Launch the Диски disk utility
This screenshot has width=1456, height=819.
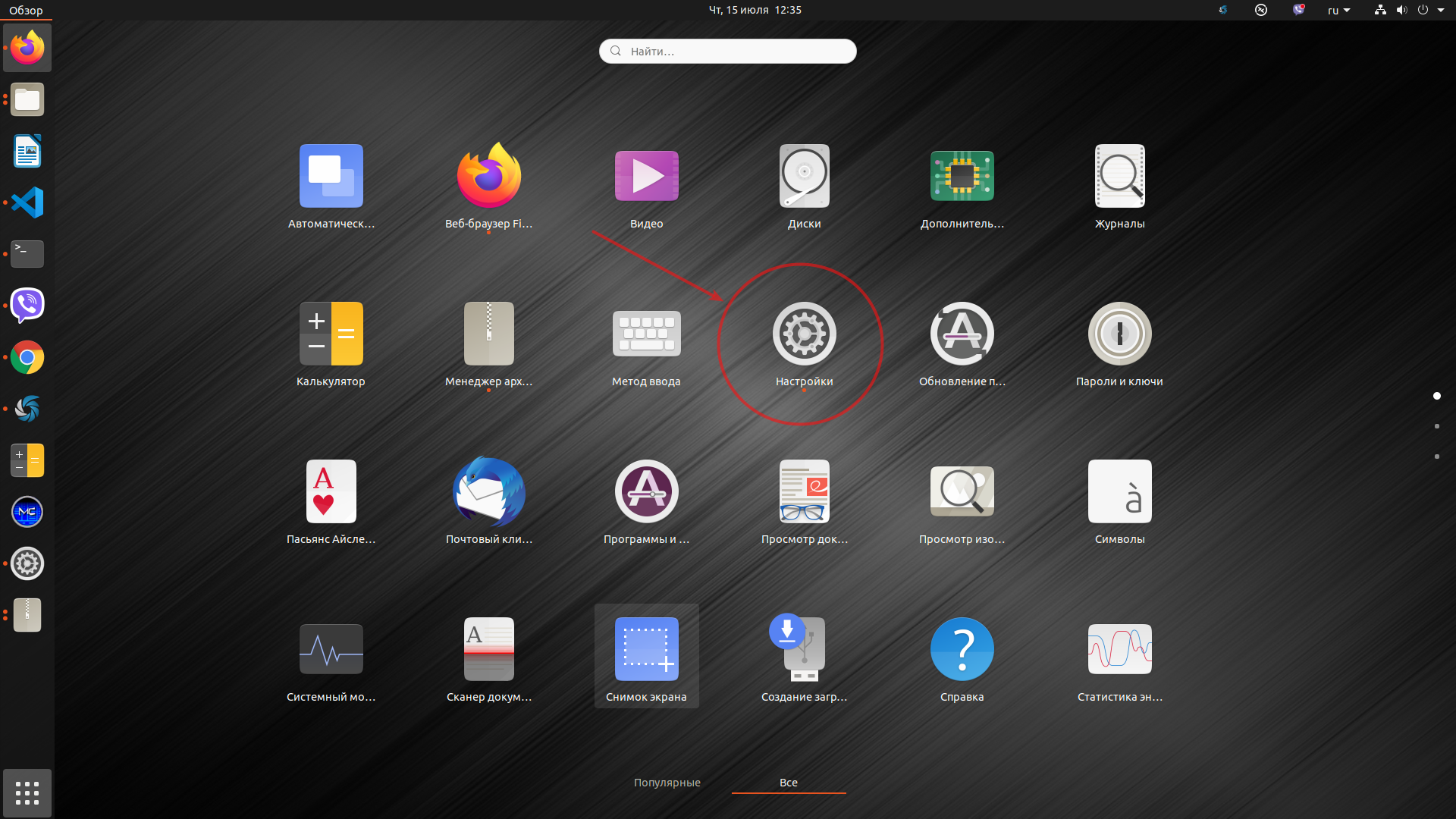[804, 177]
